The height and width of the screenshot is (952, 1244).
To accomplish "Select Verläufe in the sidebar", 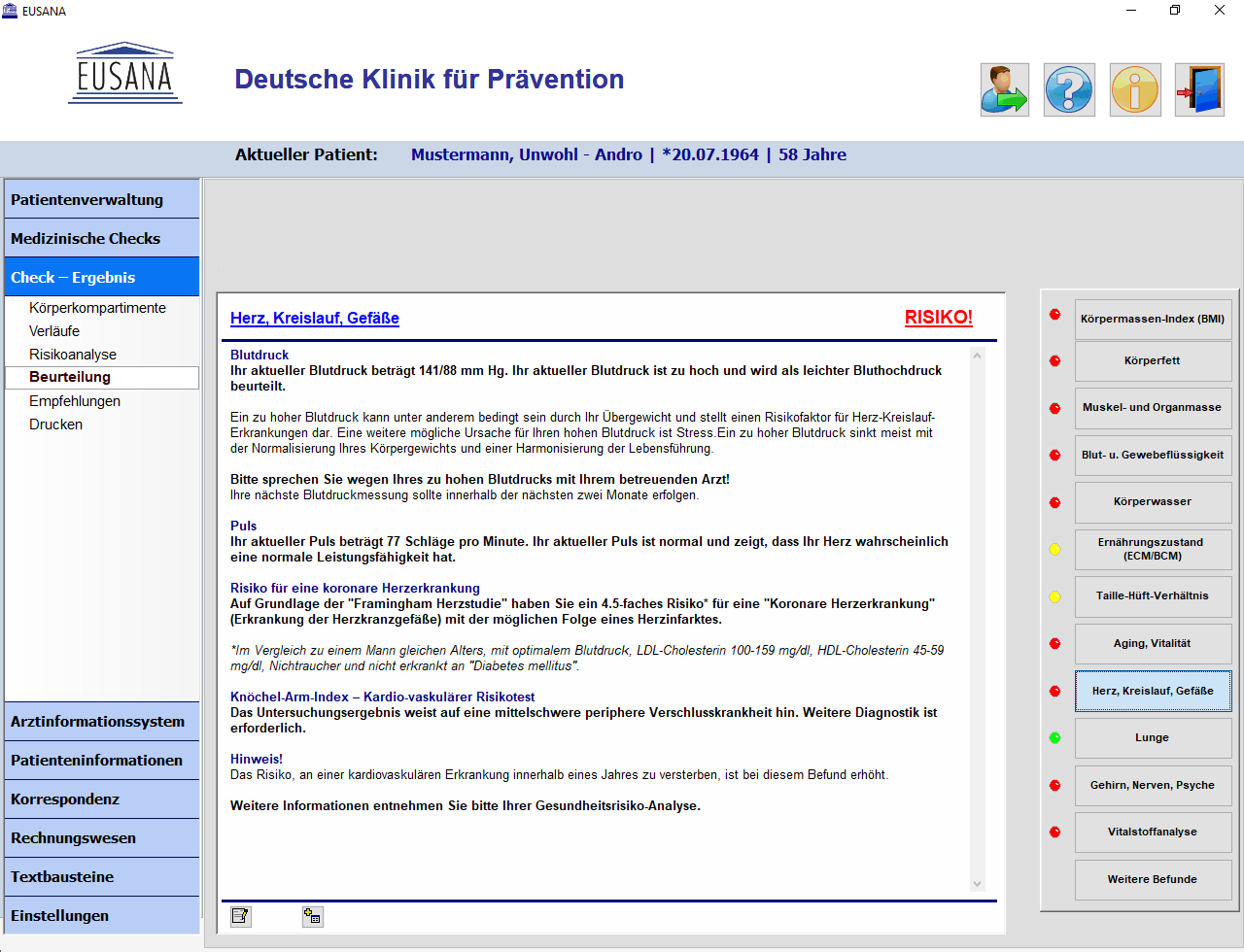I will coord(54,331).
